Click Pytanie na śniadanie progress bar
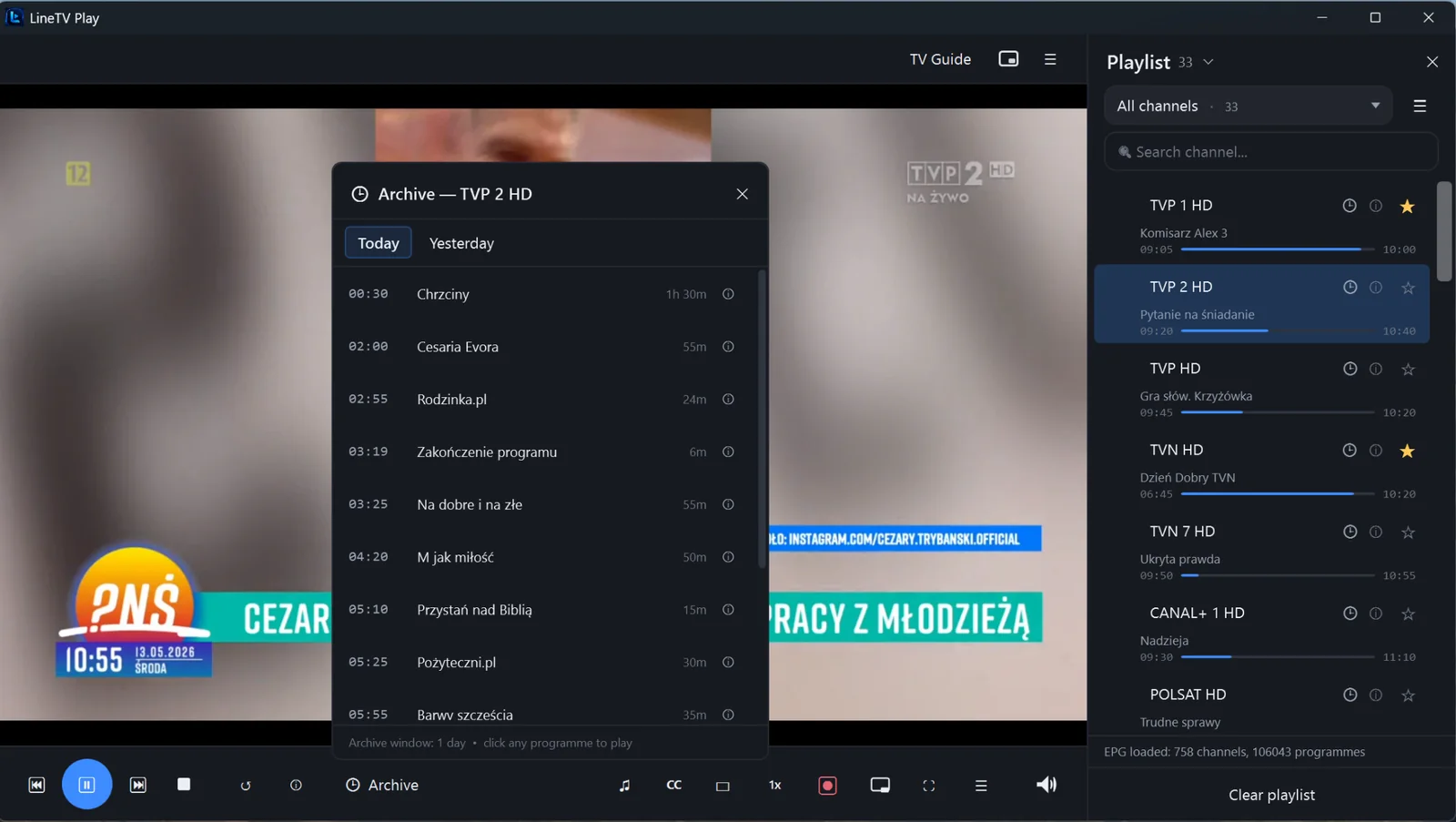 point(1278,331)
